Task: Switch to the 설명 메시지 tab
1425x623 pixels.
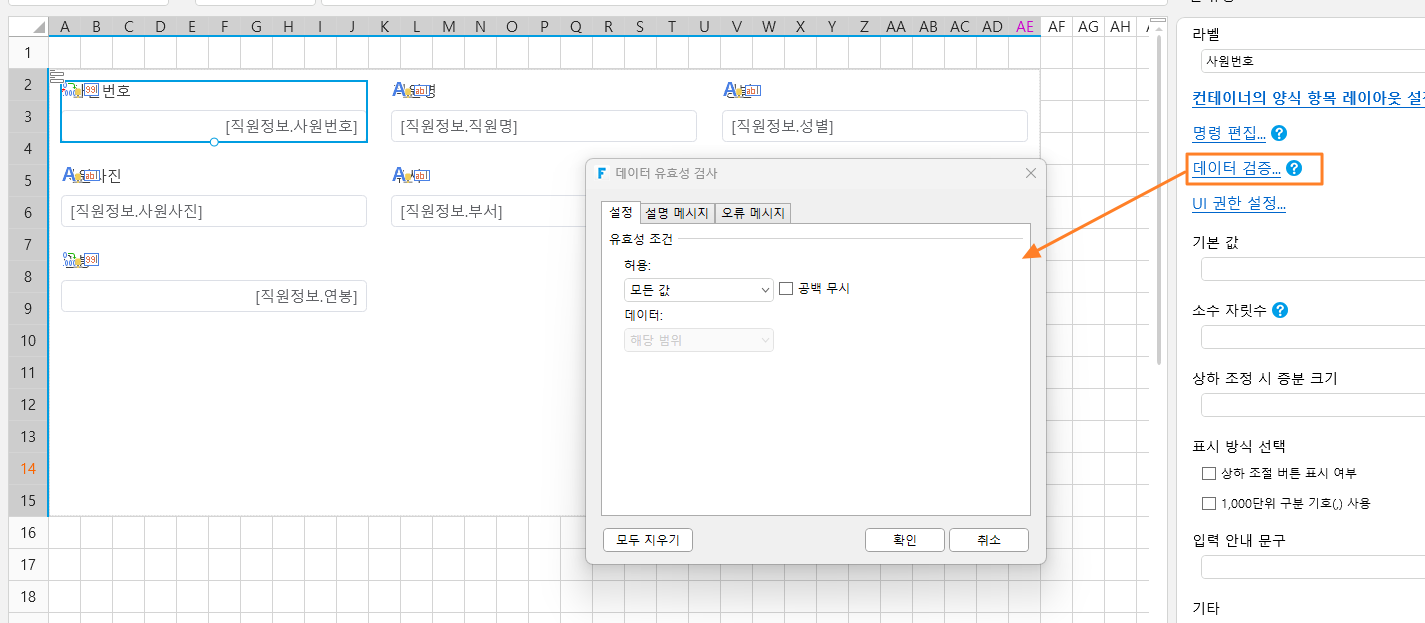Action: [x=677, y=213]
